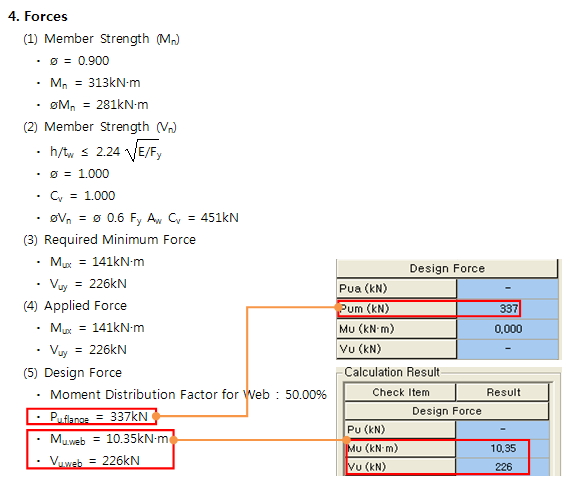This screenshot has height=502, width=578.
Task: Click the Pum (kN) value field showing 337
Action: tap(507, 308)
